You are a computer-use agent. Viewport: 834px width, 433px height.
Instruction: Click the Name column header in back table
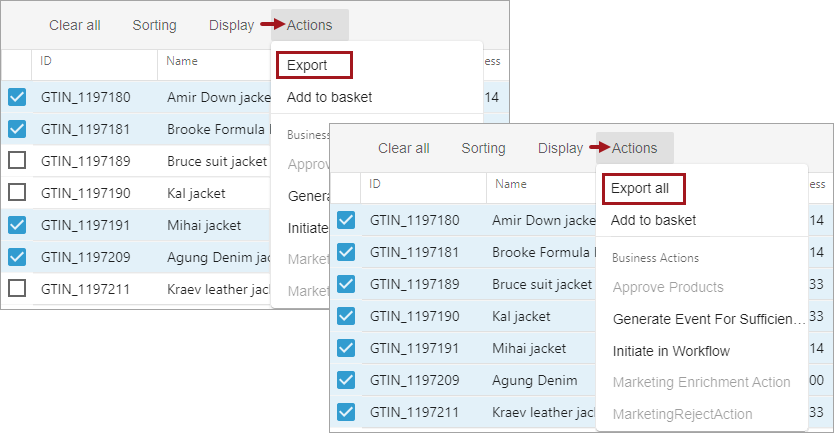pos(182,61)
